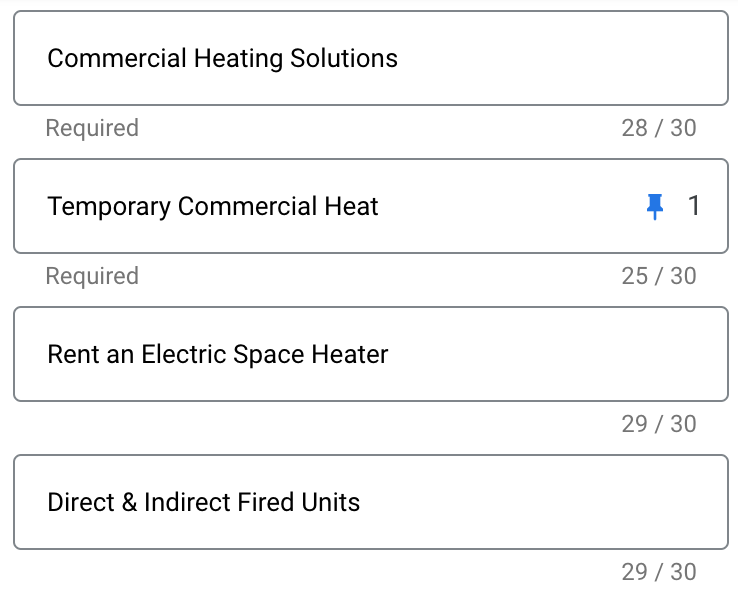The height and width of the screenshot is (592, 738).
Task: Place cursor on the ampersand in fourth headline
Action: [129, 502]
